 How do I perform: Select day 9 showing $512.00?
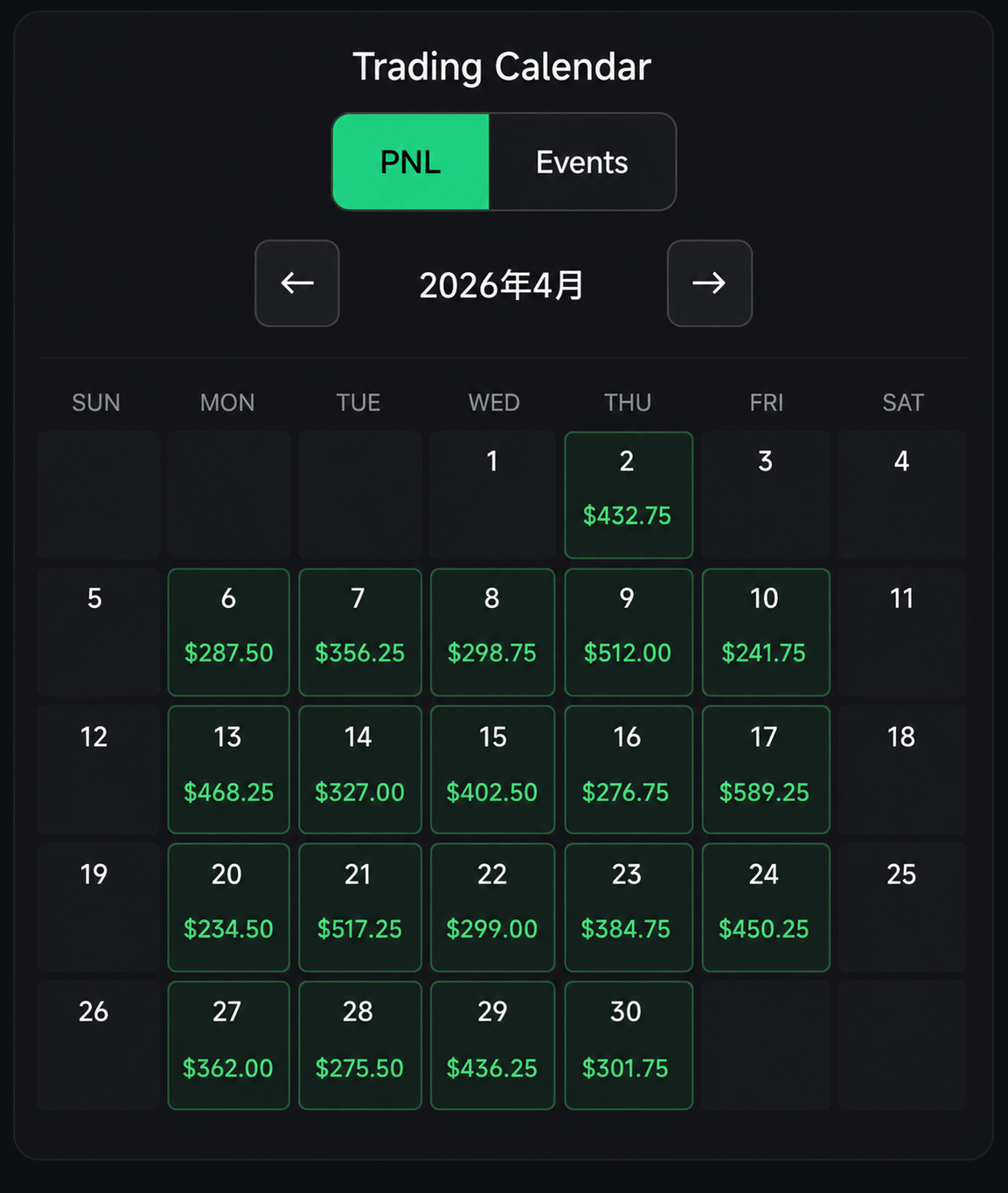coord(629,632)
